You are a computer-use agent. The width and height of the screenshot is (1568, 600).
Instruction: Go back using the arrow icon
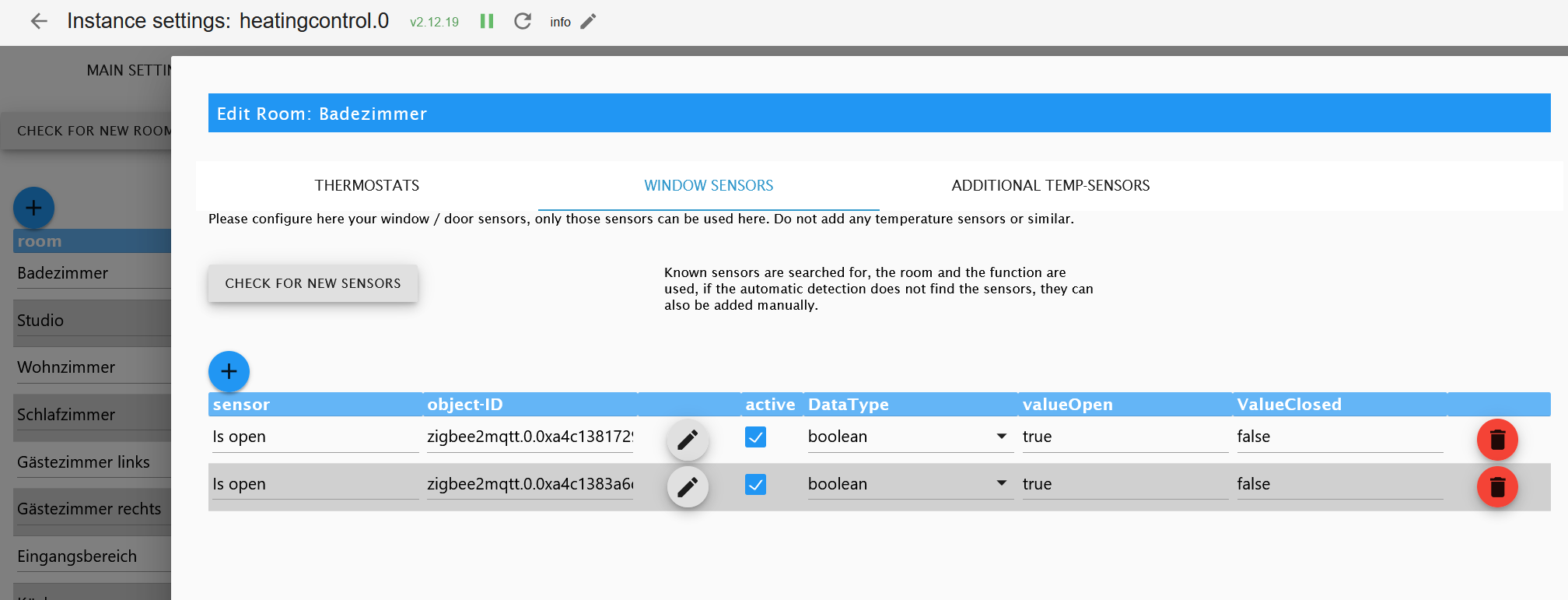[x=39, y=21]
